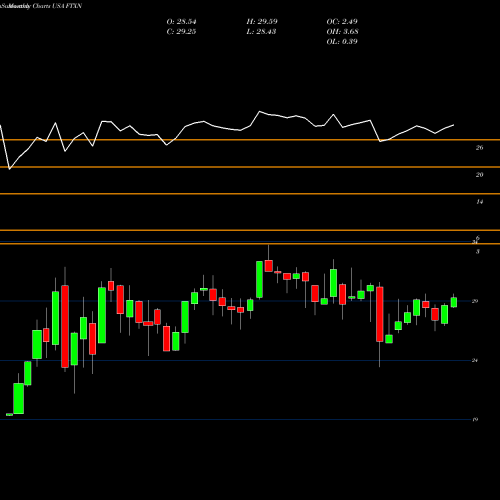
Task: Click price axis label 19
Action: (x=475, y=420)
